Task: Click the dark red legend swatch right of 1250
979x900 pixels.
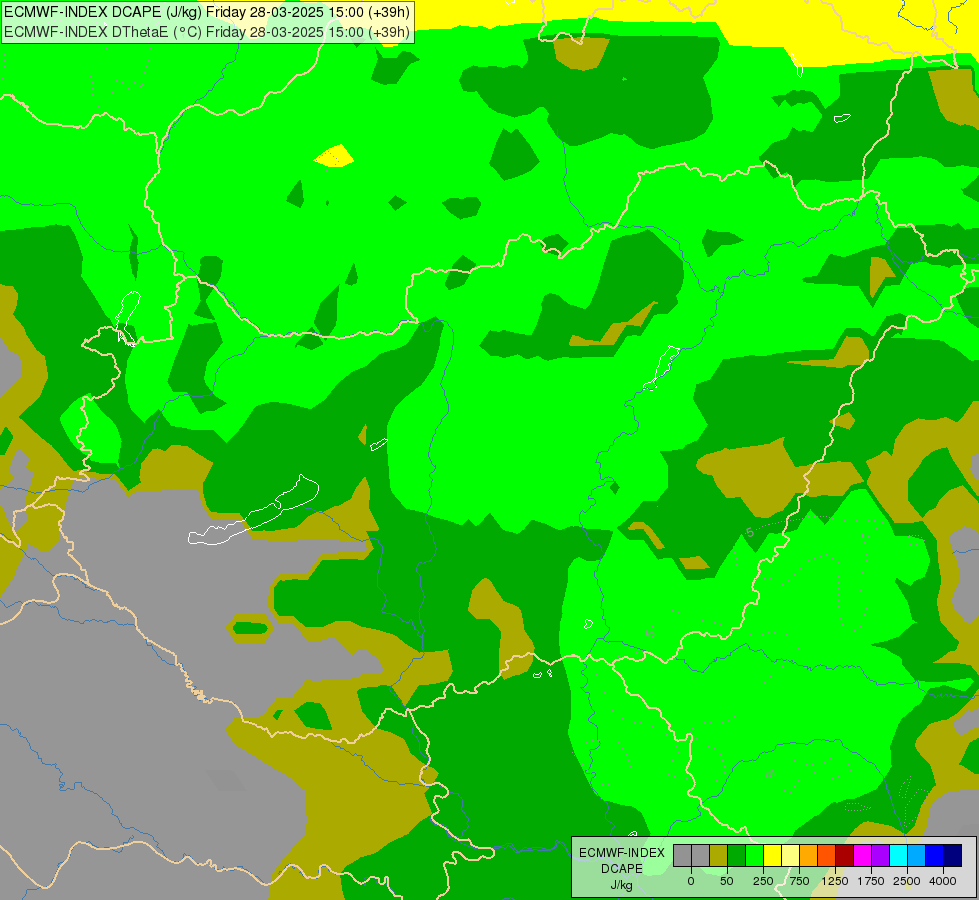Action: (845, 855)
